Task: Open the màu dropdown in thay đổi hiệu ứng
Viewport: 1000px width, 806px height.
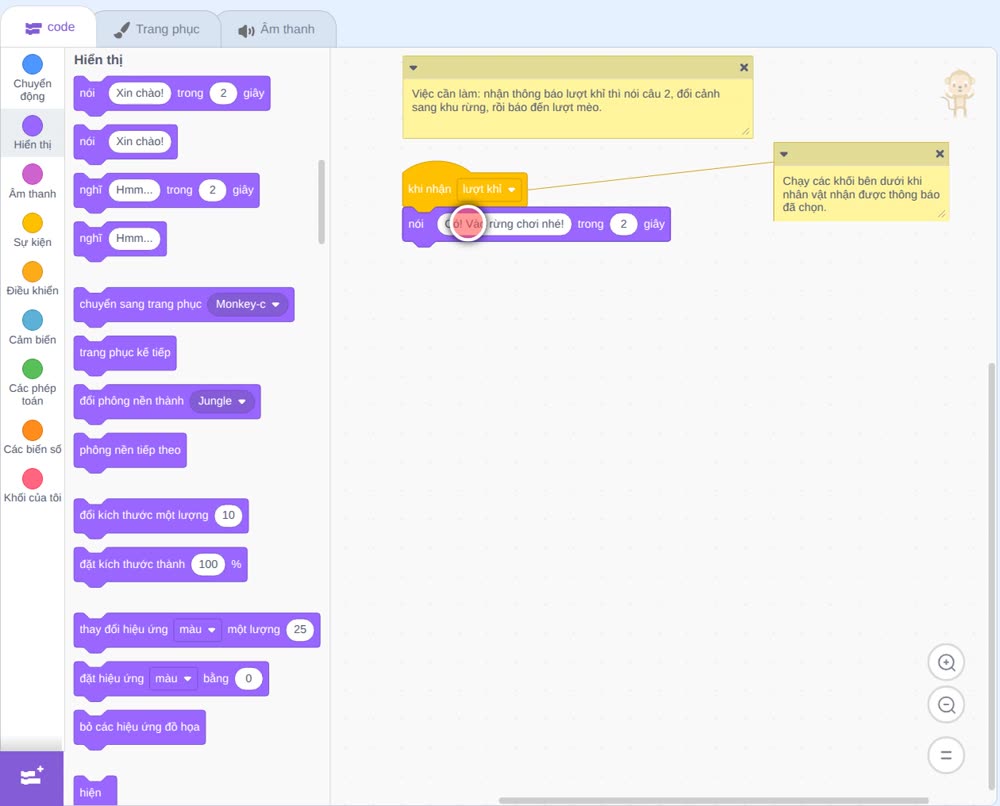Action: 198,629
